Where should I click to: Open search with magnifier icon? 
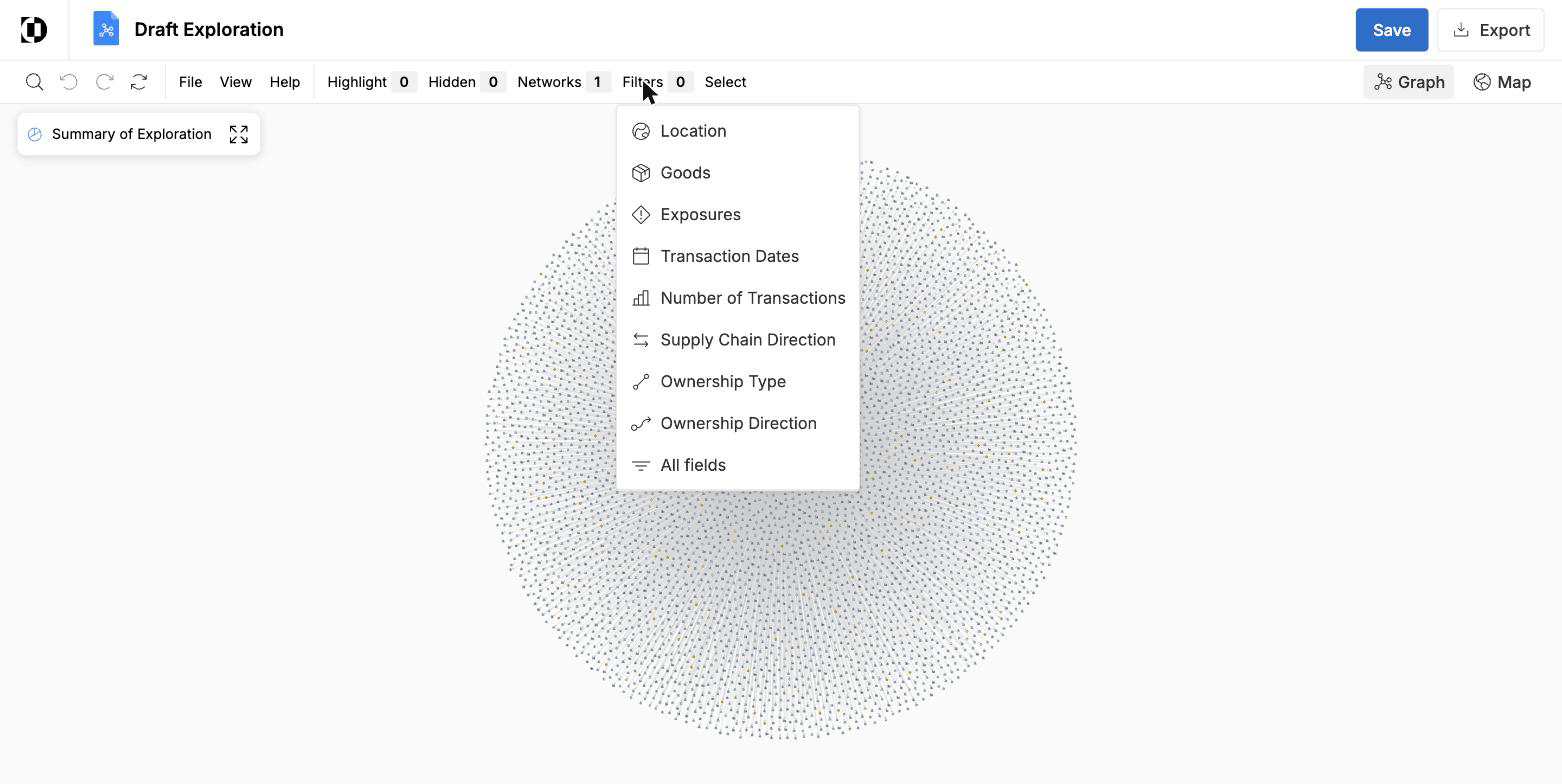[34, 82]
